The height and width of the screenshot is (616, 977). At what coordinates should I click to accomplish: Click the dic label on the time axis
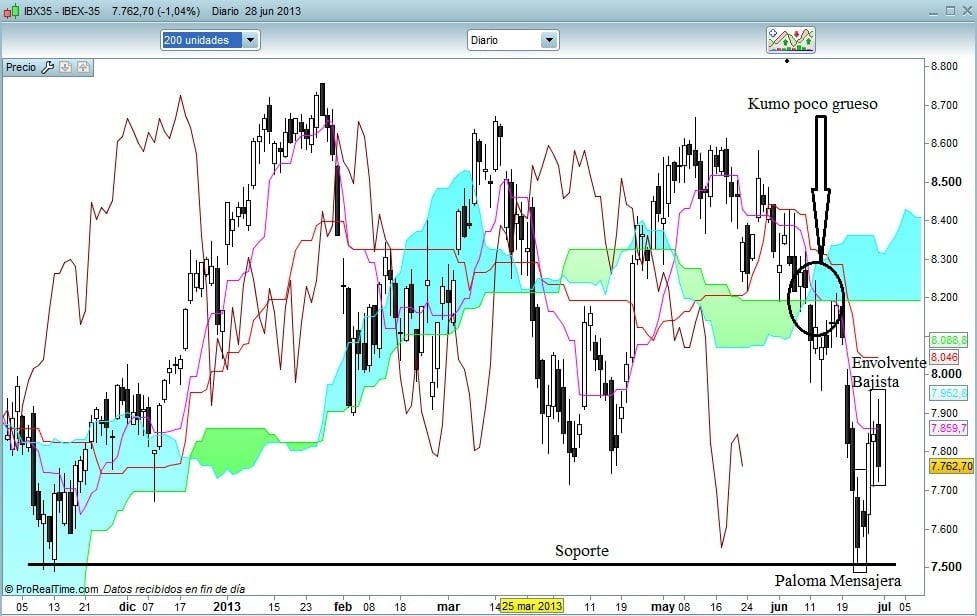point(127,607)
